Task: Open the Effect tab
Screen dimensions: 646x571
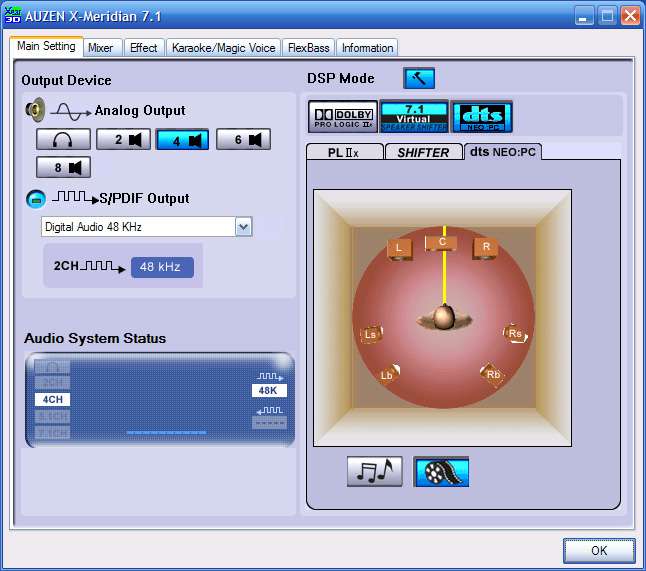Action: click(143, 48)
